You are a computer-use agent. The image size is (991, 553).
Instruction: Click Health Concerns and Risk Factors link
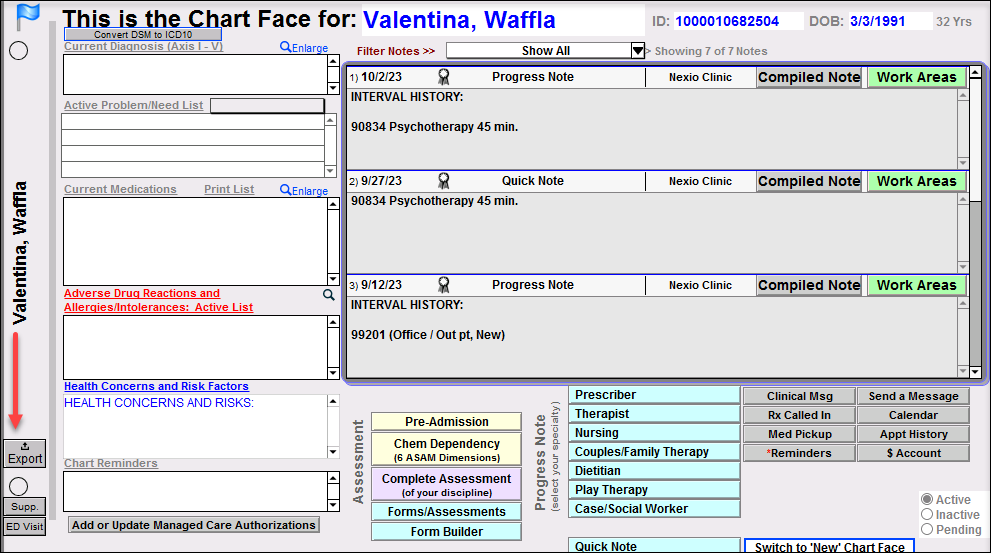[x=156, y=386]
